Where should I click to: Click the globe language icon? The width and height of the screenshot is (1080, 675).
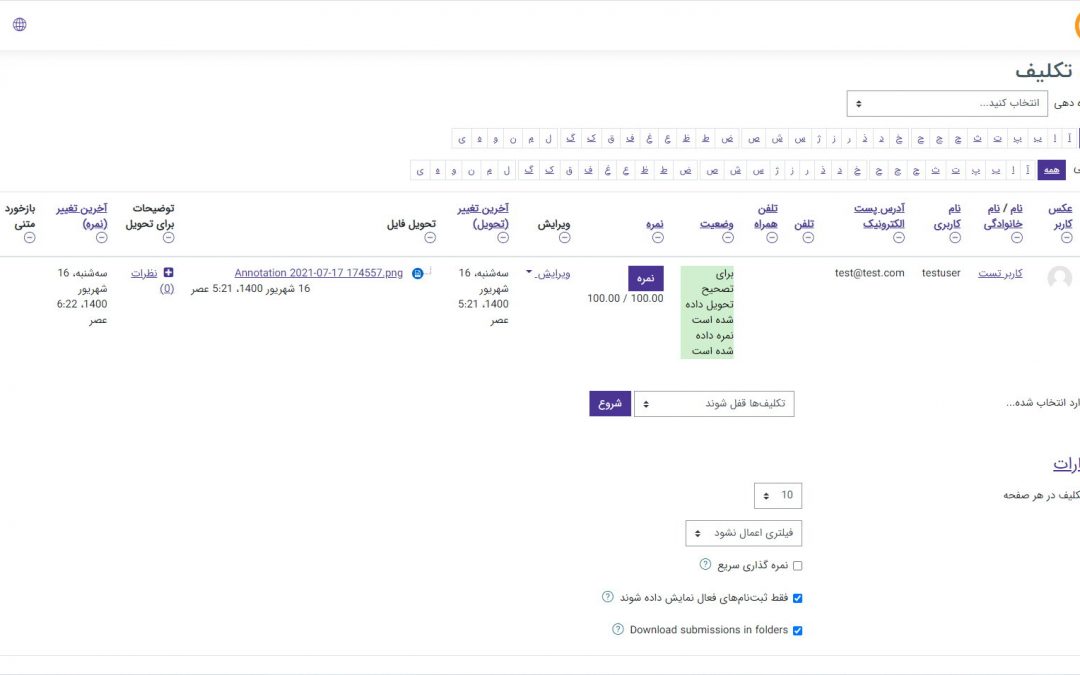(19, 24)
